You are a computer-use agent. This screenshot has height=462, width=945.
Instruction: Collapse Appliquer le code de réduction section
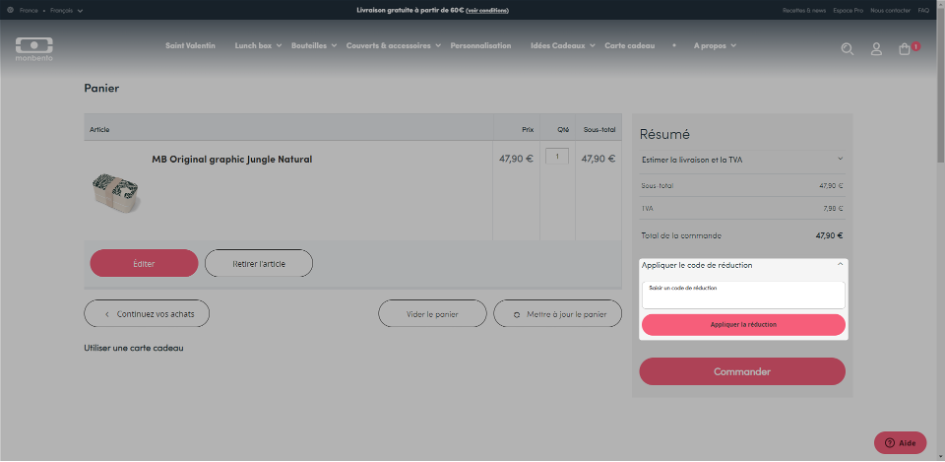pyautogui.click(x=840, y=264)
